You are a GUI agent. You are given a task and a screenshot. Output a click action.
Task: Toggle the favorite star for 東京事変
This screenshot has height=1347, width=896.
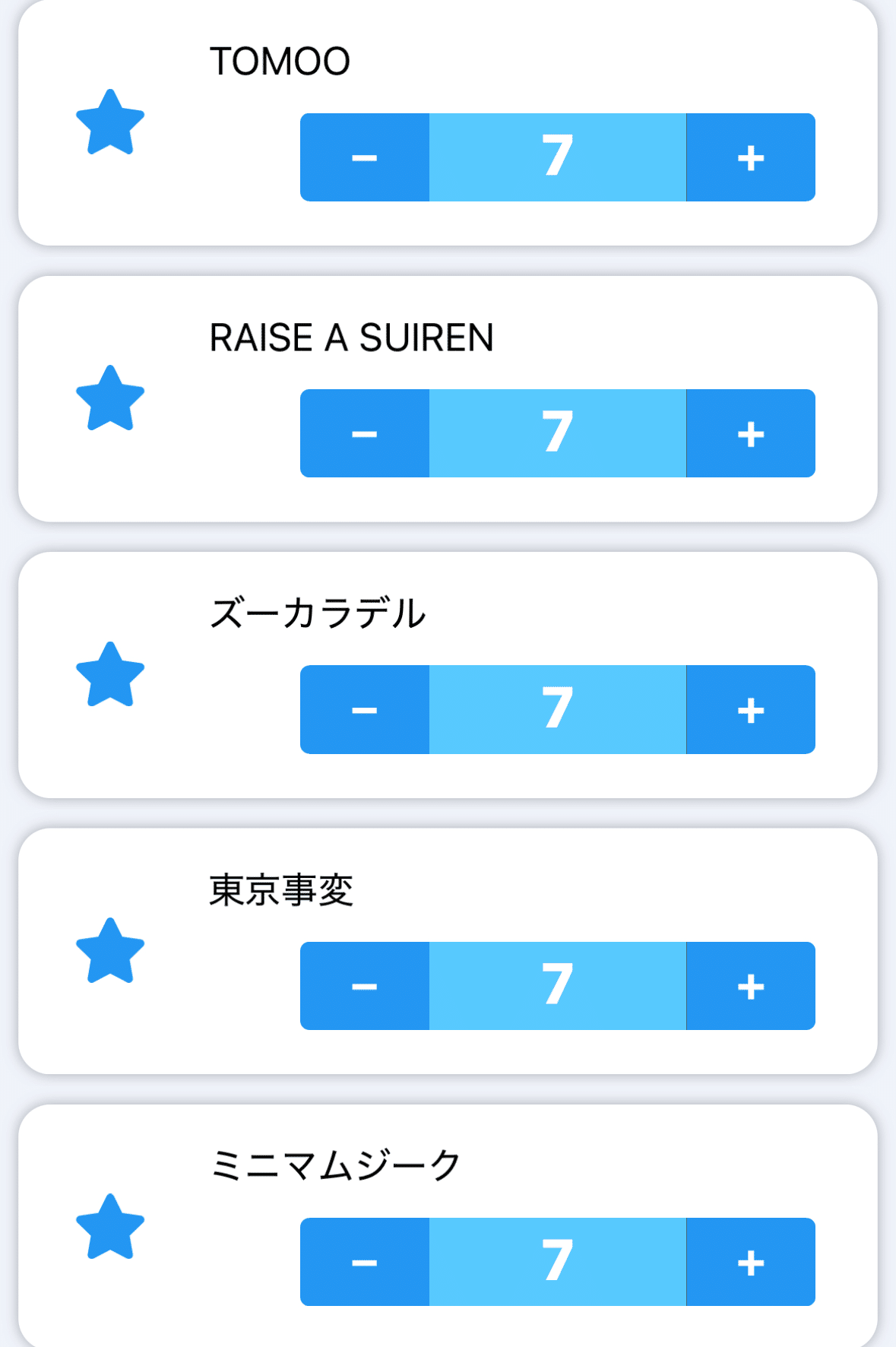pyautogui.click(x=110, y=952)
